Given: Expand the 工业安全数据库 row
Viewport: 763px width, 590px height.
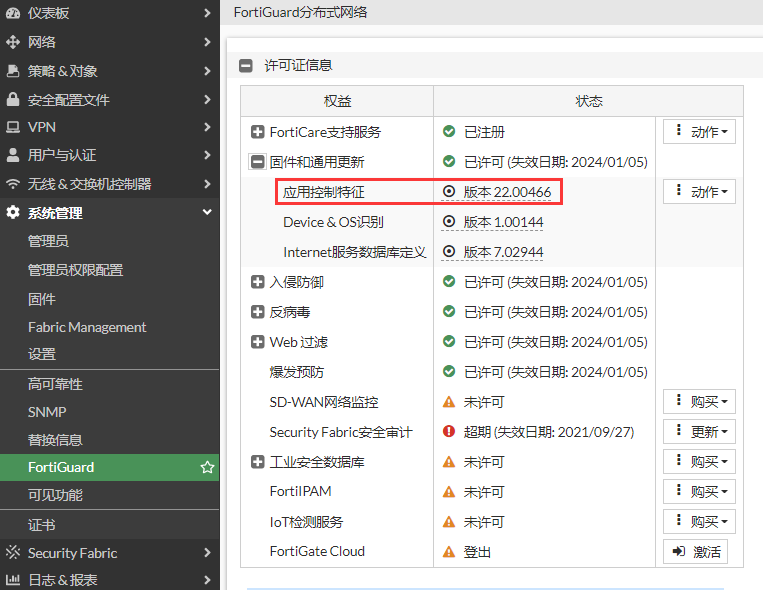Looking at the screenshot, I should [x=257, y=461].
